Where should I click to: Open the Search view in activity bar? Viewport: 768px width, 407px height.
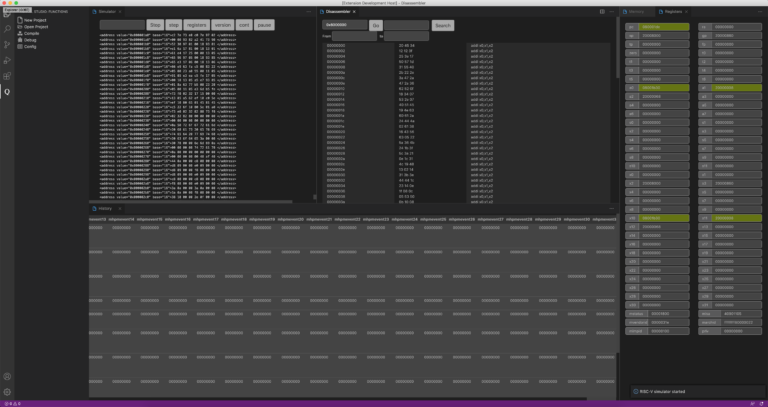pos(7,29)
